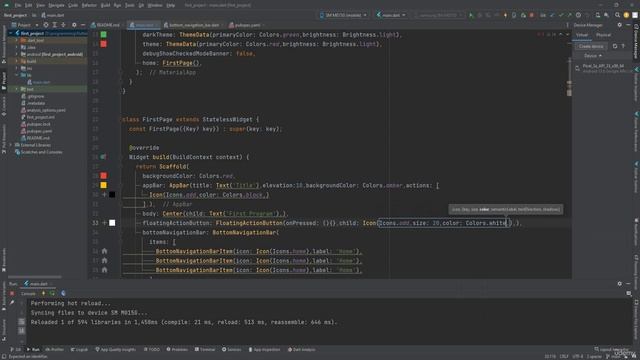Open Device Manager help question mark
This screenshot has width=640, height=360.
click(623, 46)
